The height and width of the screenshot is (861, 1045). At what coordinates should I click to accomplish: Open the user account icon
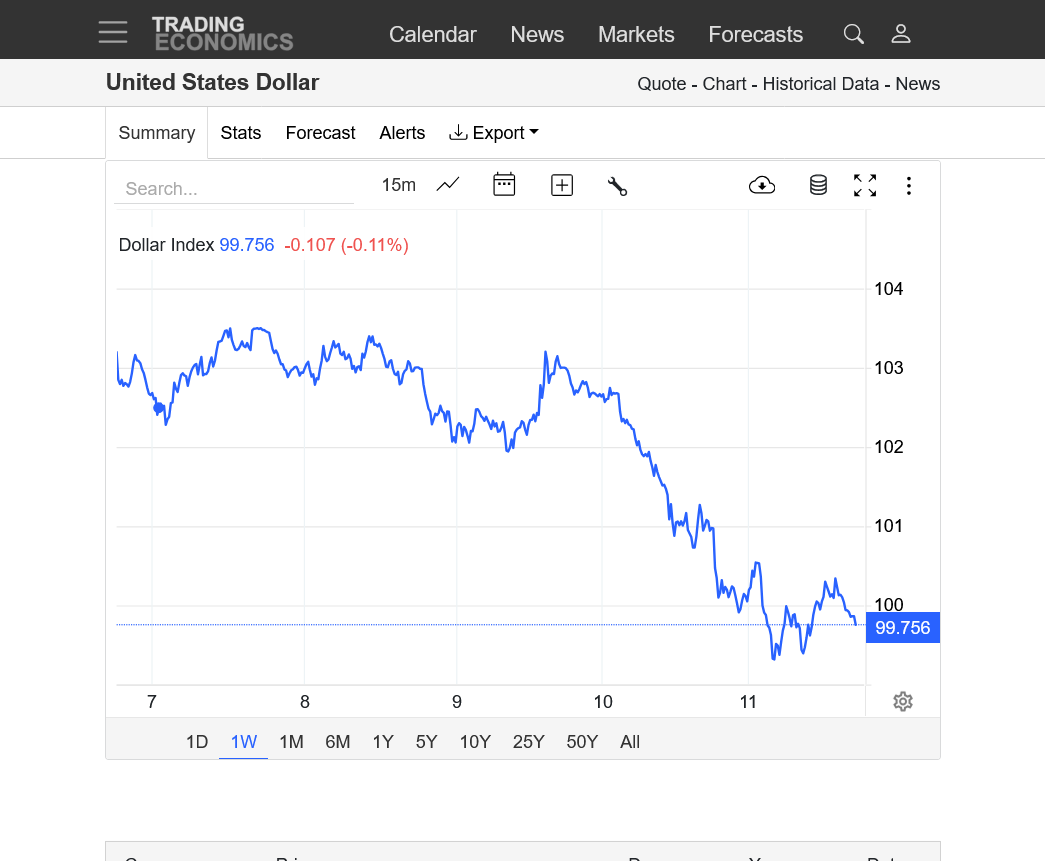(x=901, y=34)
